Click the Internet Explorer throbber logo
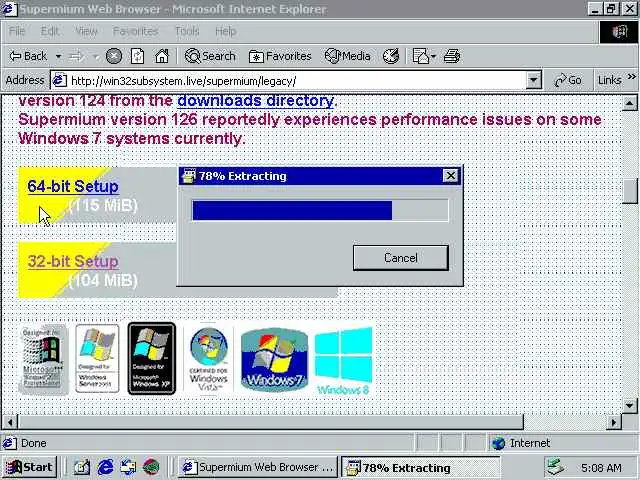Image resolution: width=640 pixels, height=480 pixels. 618,32
